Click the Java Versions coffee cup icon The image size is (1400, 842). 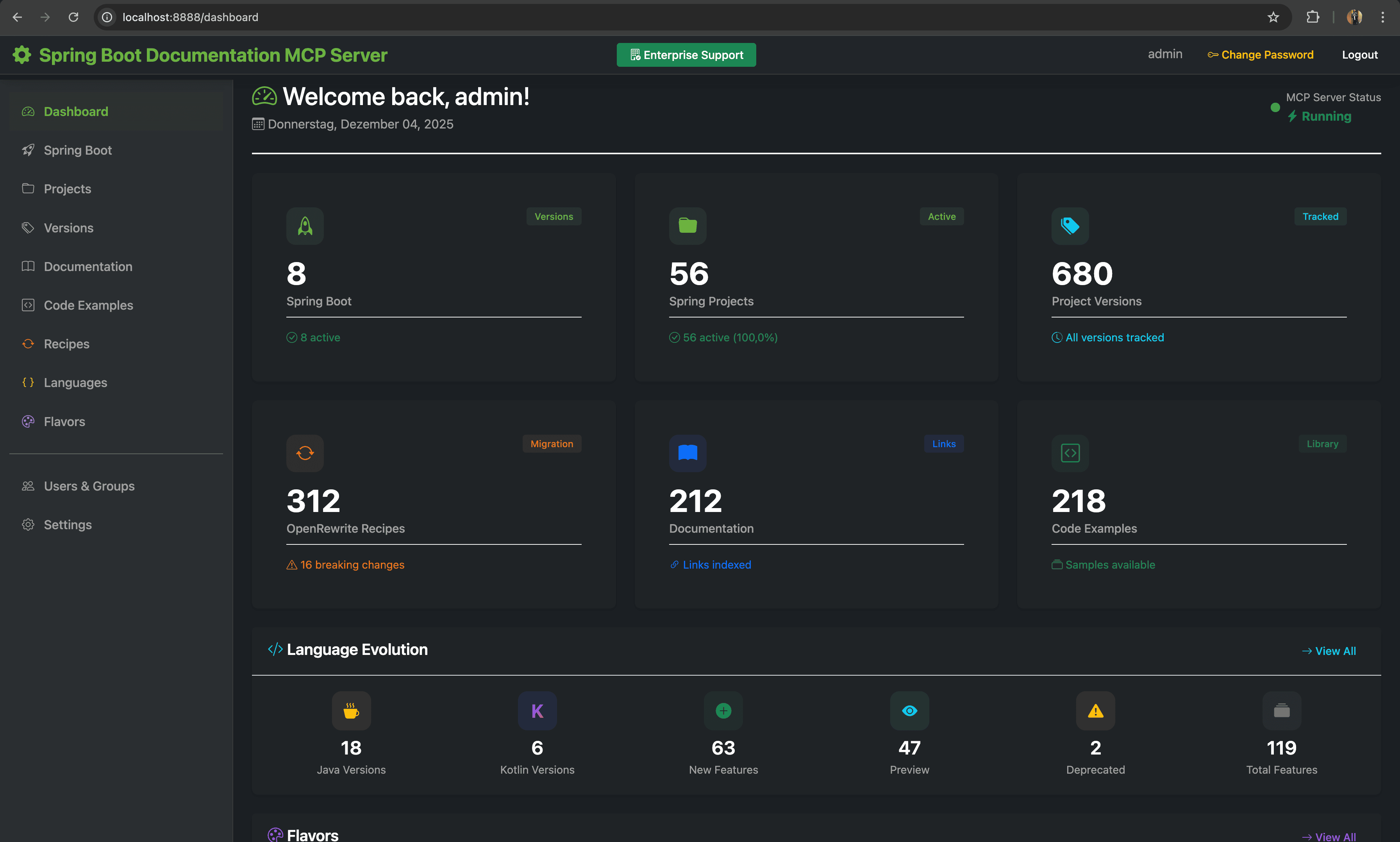(x=351, y=710)
